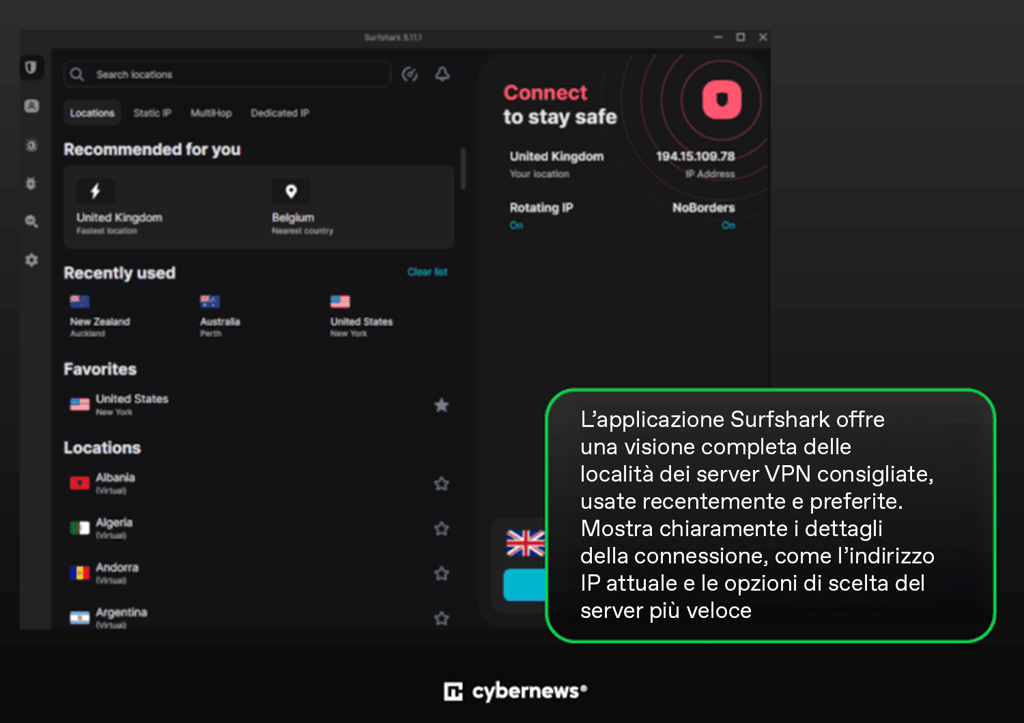Click the United States flag in Favorites
1024x723 pixels.
click(80, 405)
